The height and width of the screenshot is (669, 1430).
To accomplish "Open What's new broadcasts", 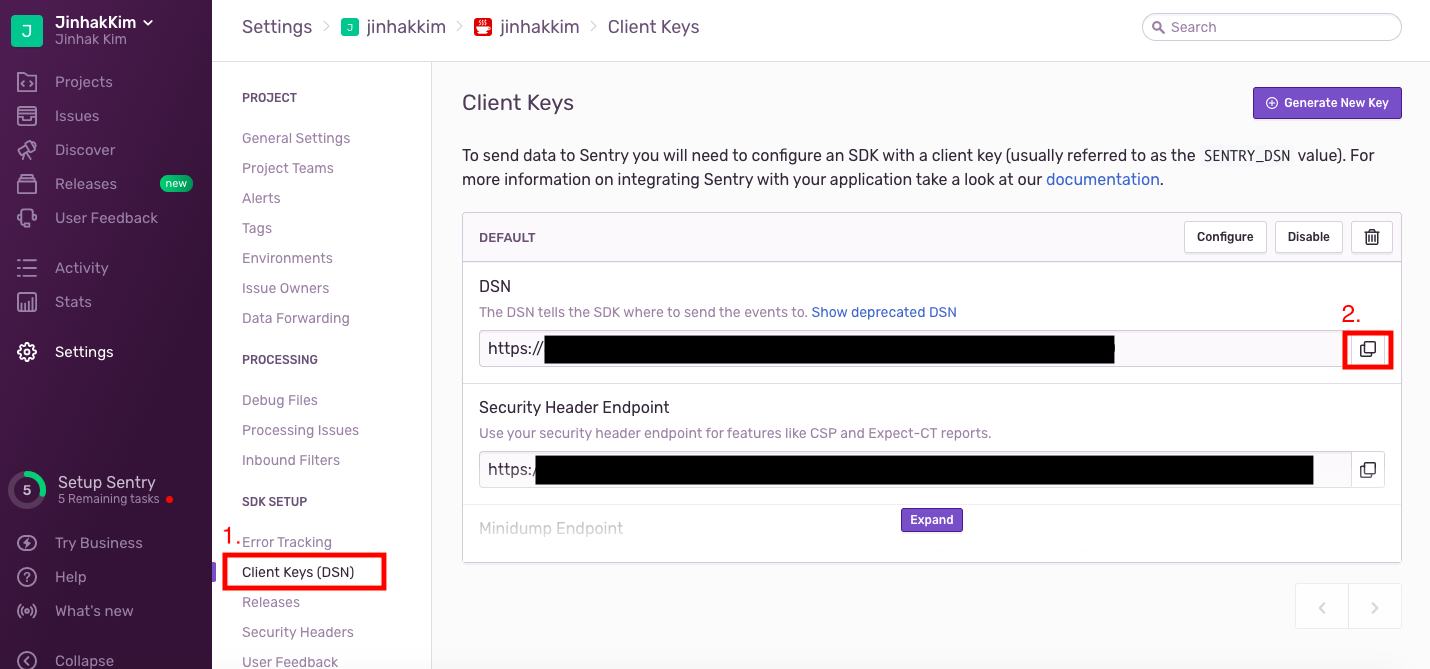I will [x=94, y=611].
